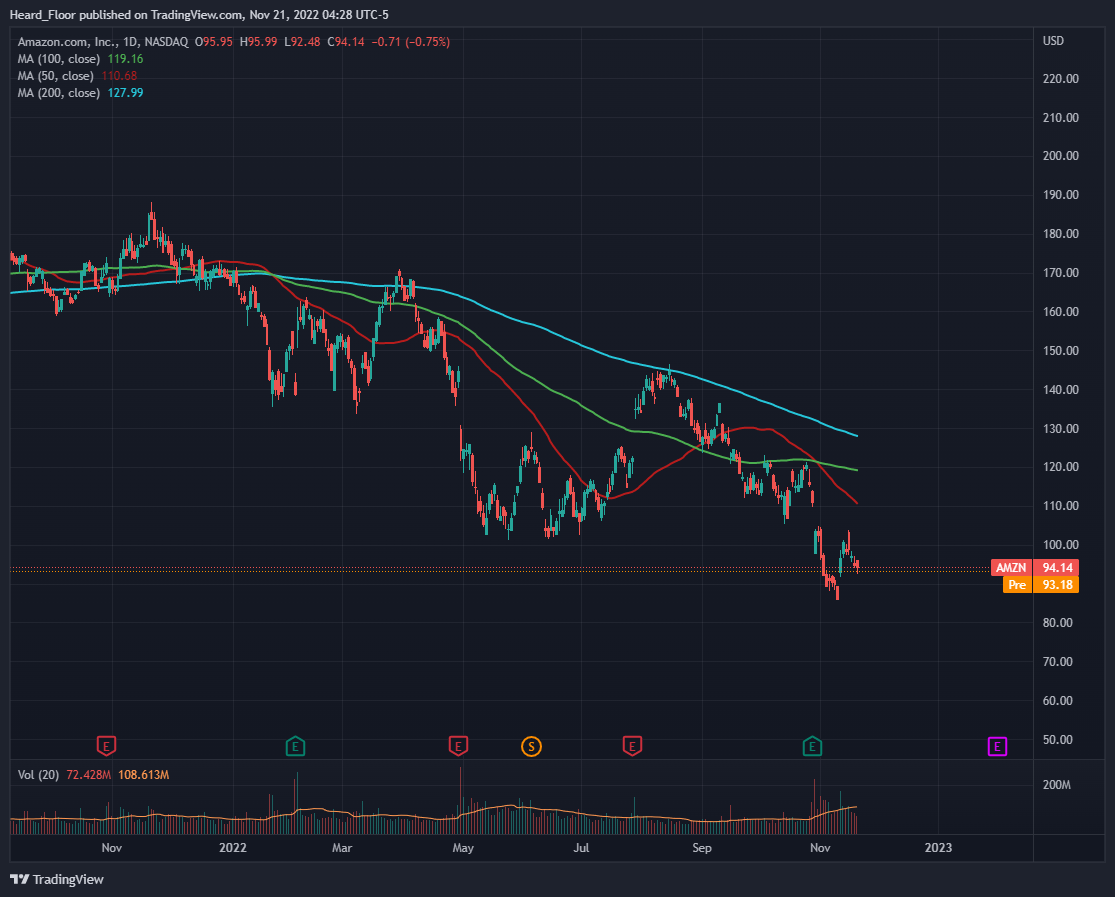Viewport: 1115px width, 897px height.
Task: Click the 200M label on volume axis
Action: click(1057, 785)
